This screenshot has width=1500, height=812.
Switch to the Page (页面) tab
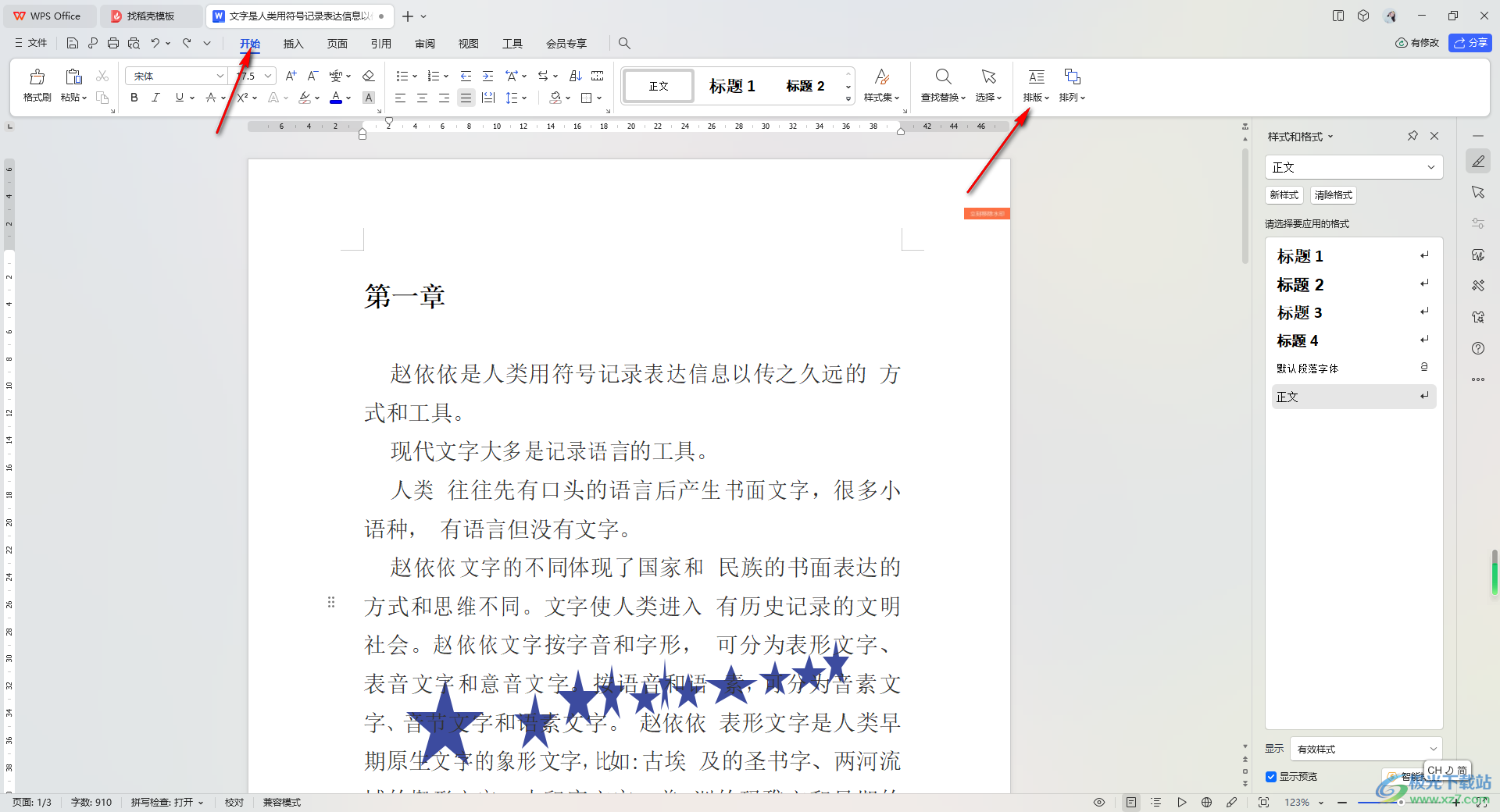tap(337, 43)
